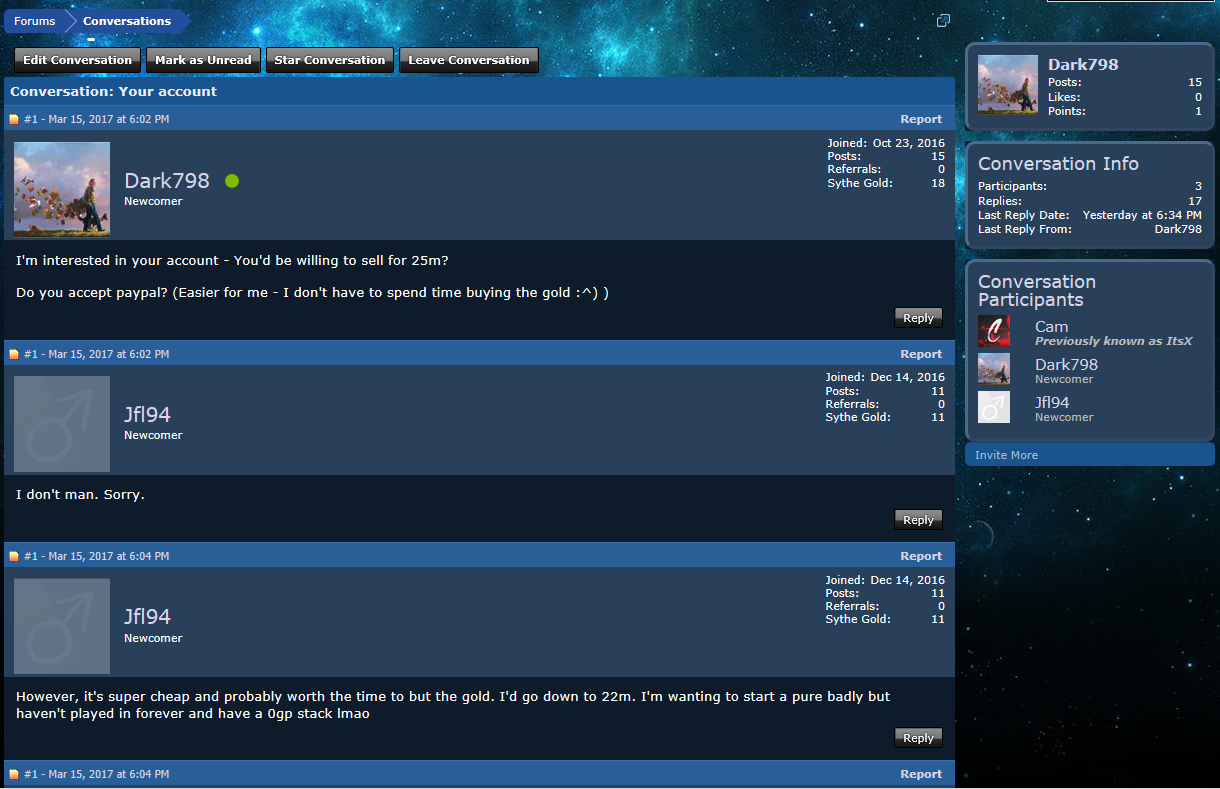Open Cam's profile name link

pyautogui.click(x=1052, y=327)
